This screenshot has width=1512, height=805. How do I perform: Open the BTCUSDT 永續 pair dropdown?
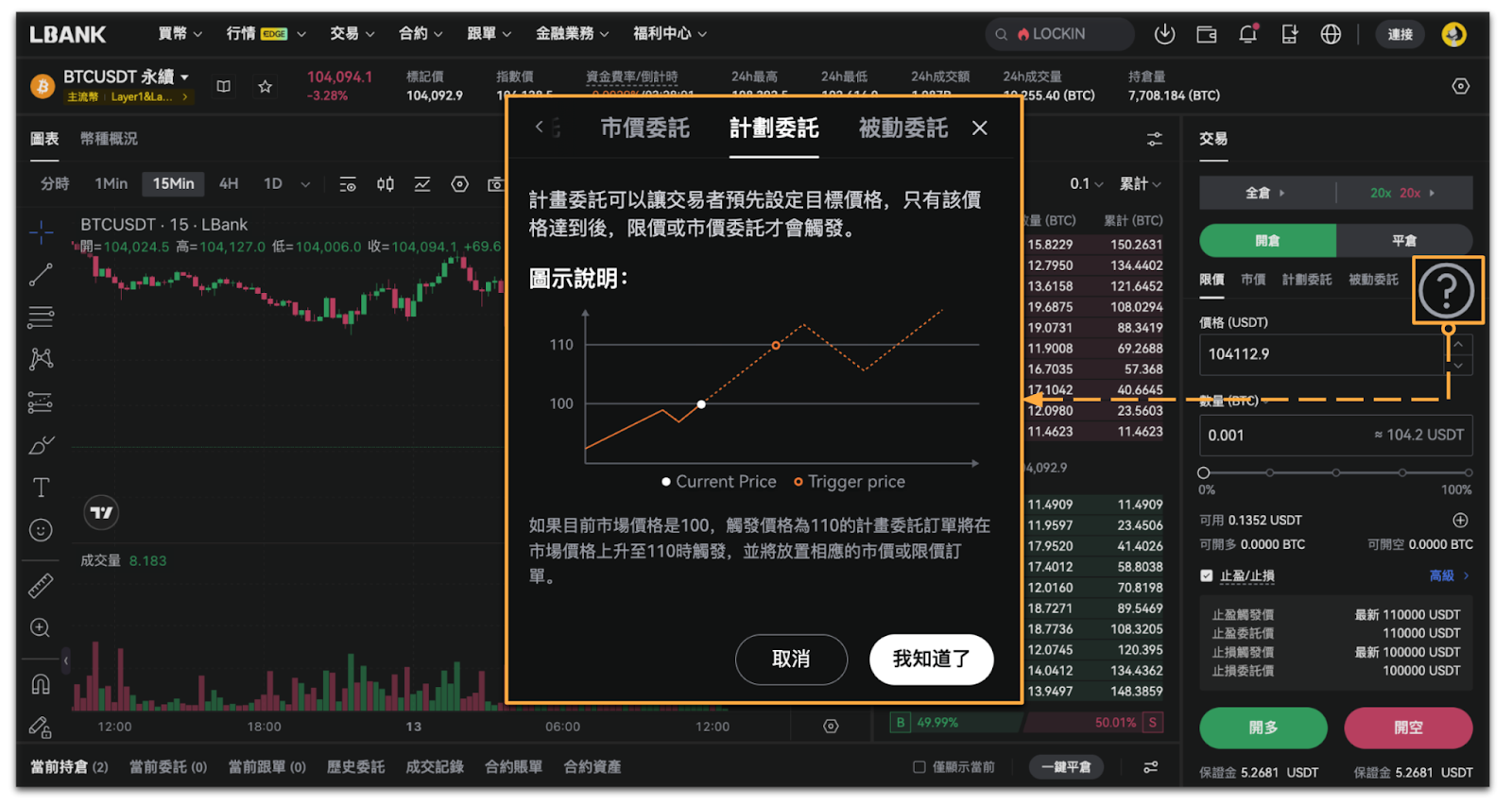click(x=126, y=77)
